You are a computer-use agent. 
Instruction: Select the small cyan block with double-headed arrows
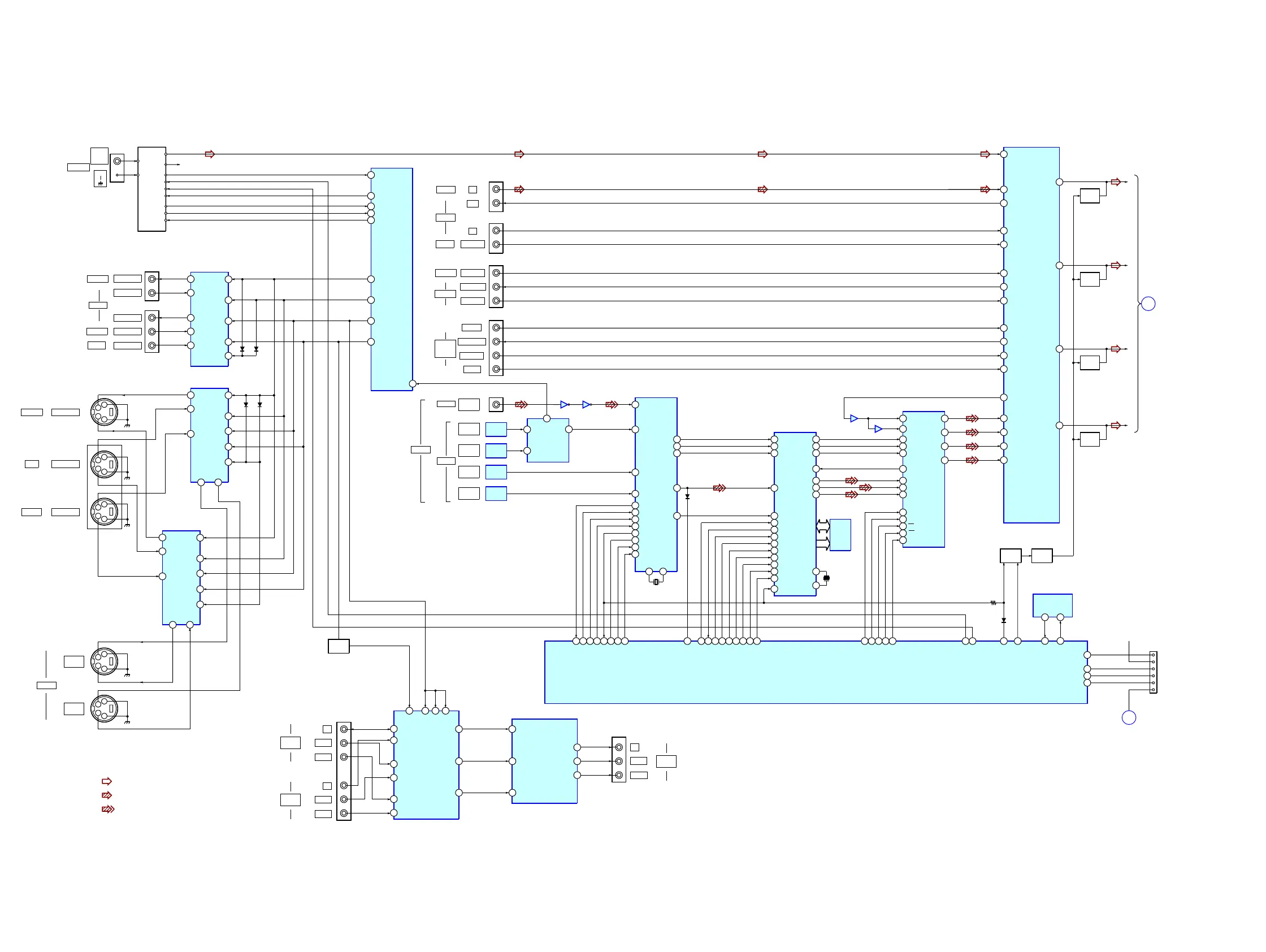coord(840,535)
